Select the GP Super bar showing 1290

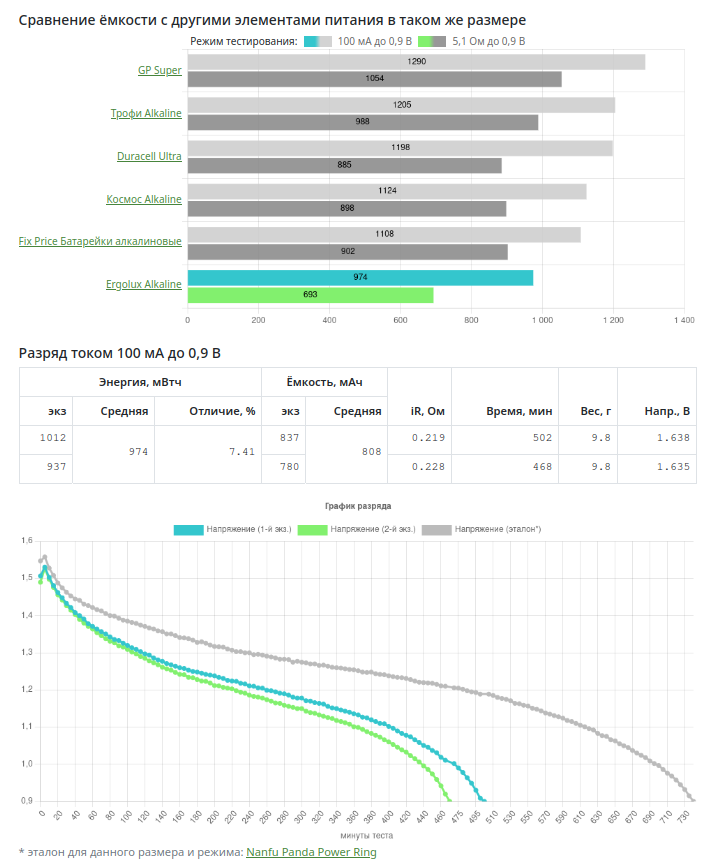416,62
